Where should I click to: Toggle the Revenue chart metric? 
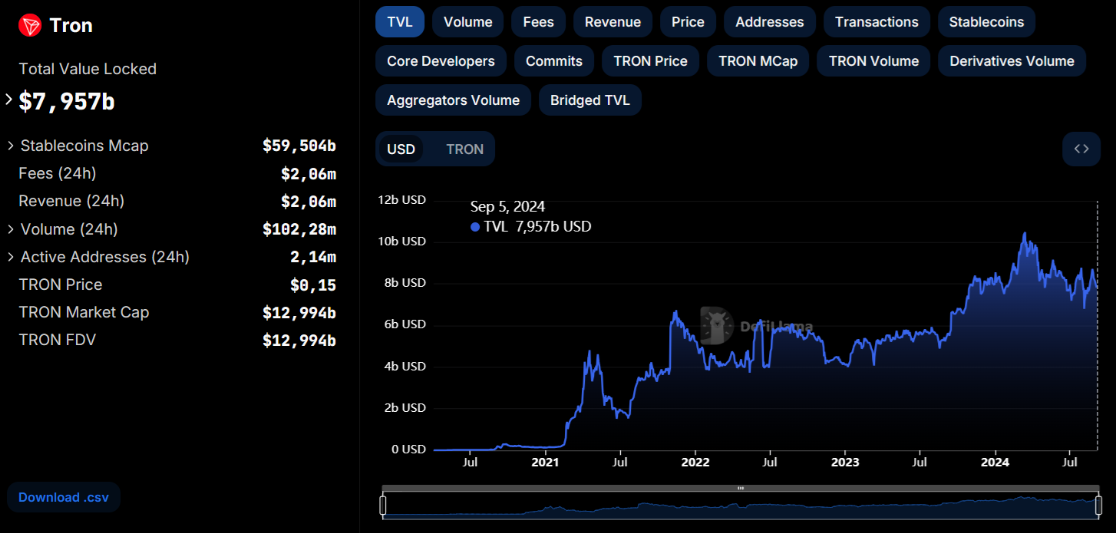pyautogui.click(x=613, y=22)
